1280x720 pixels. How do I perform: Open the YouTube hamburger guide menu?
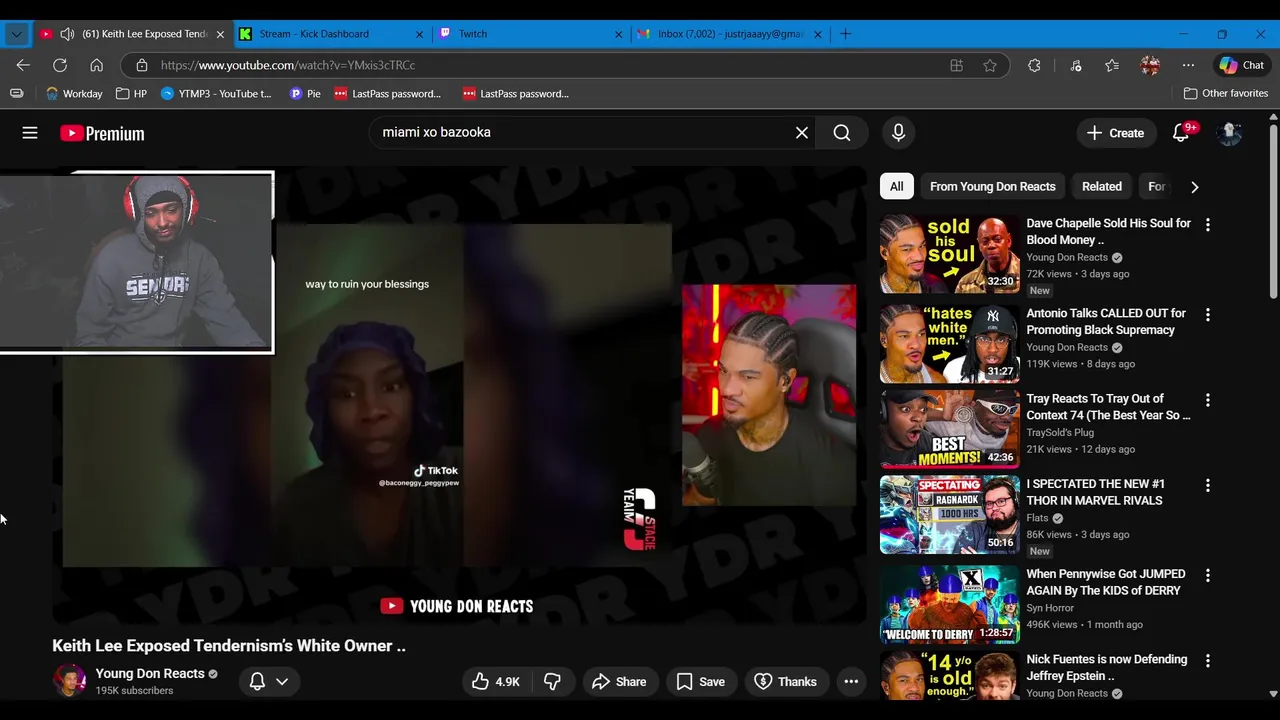pyautogui.click(x=30, y=133)
